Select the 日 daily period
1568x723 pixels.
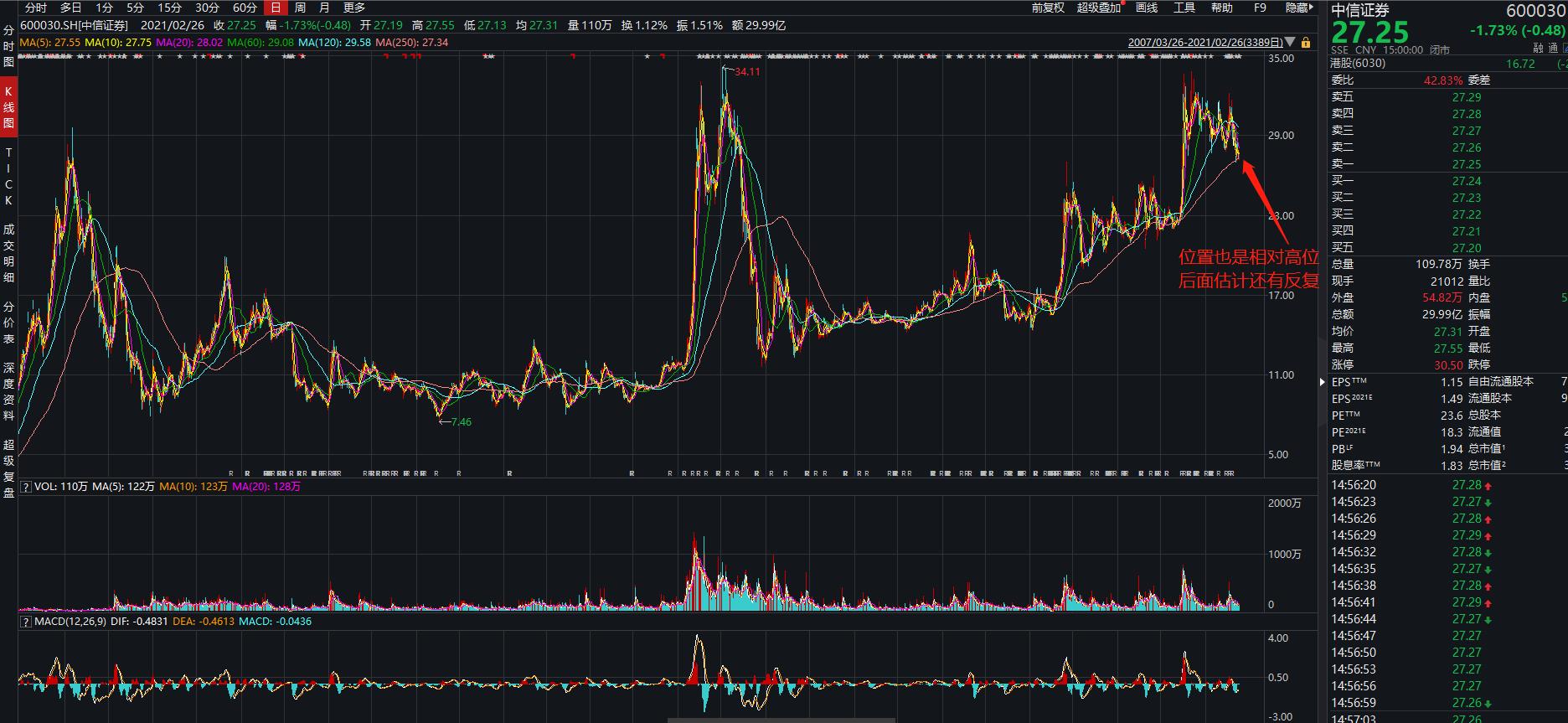coord(276,8)
